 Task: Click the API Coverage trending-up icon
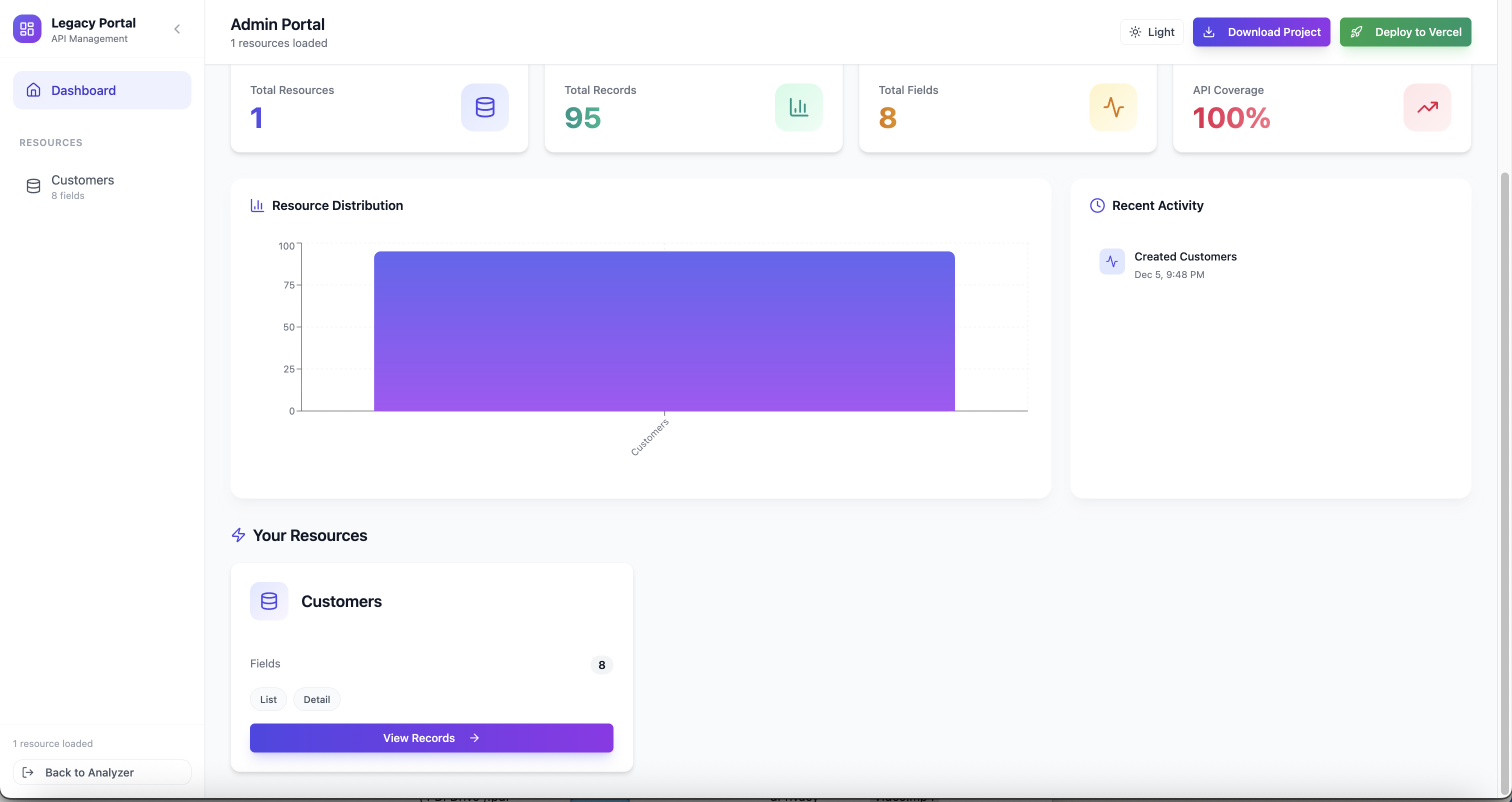[1427, 107]
